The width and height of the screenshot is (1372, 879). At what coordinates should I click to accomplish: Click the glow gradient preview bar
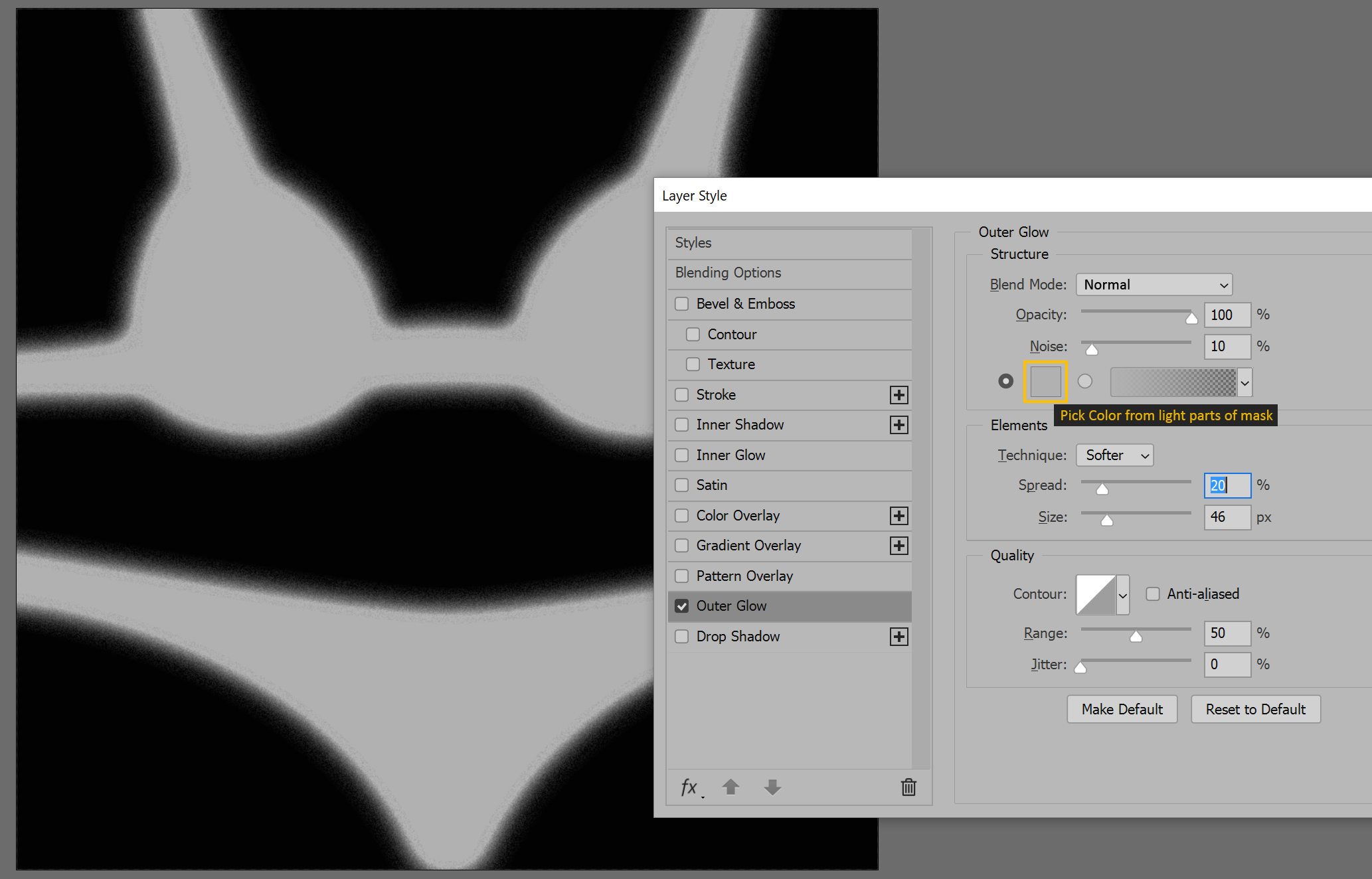tap(1173, 382)
